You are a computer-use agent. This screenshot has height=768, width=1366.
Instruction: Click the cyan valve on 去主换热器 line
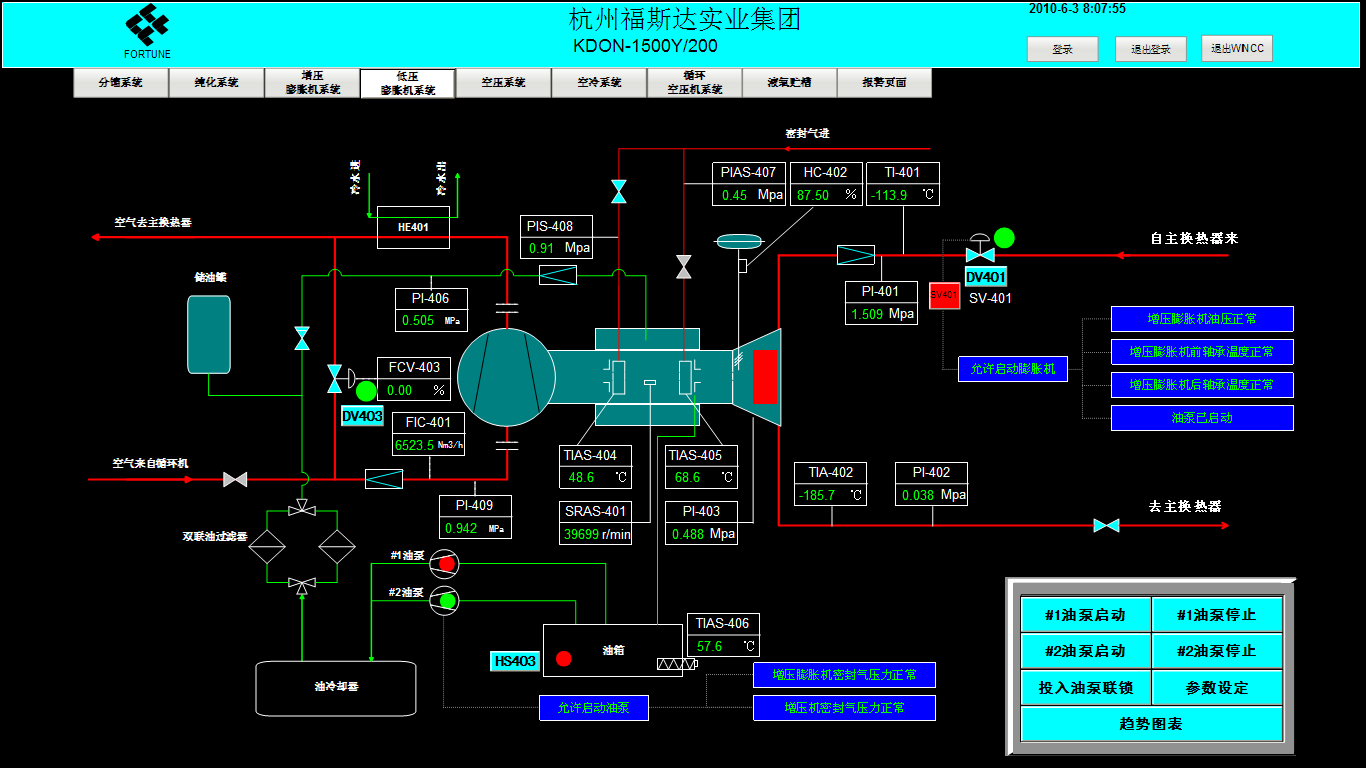click(x=1106, y=525)
